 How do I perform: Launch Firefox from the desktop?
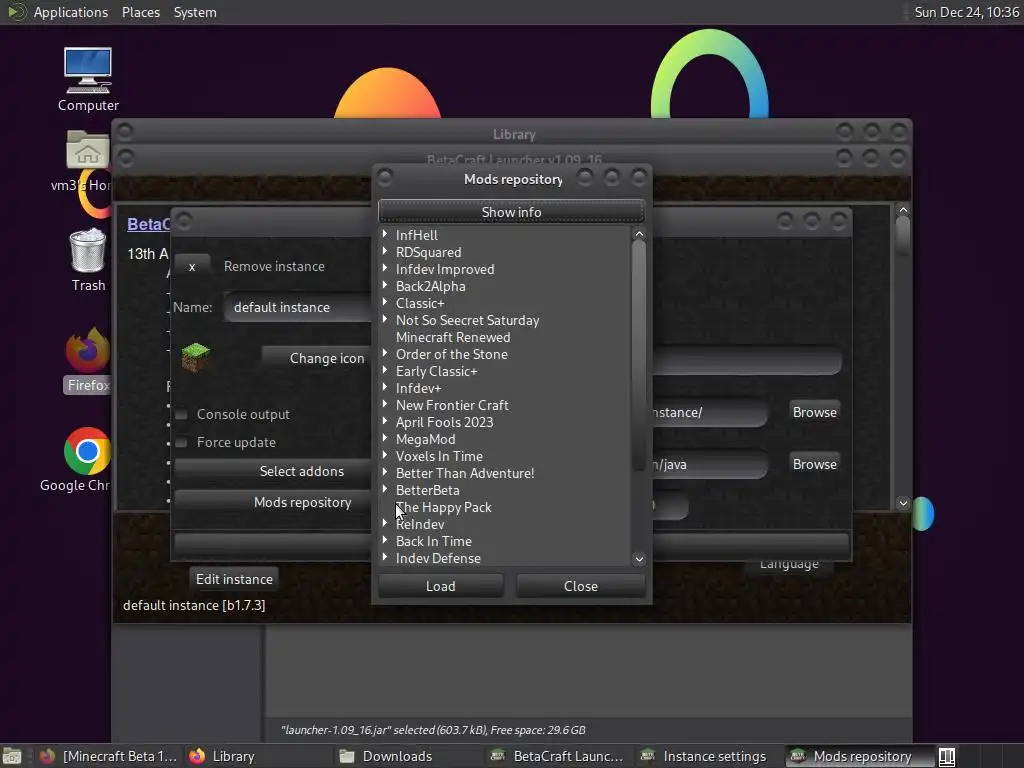(88, 360)
